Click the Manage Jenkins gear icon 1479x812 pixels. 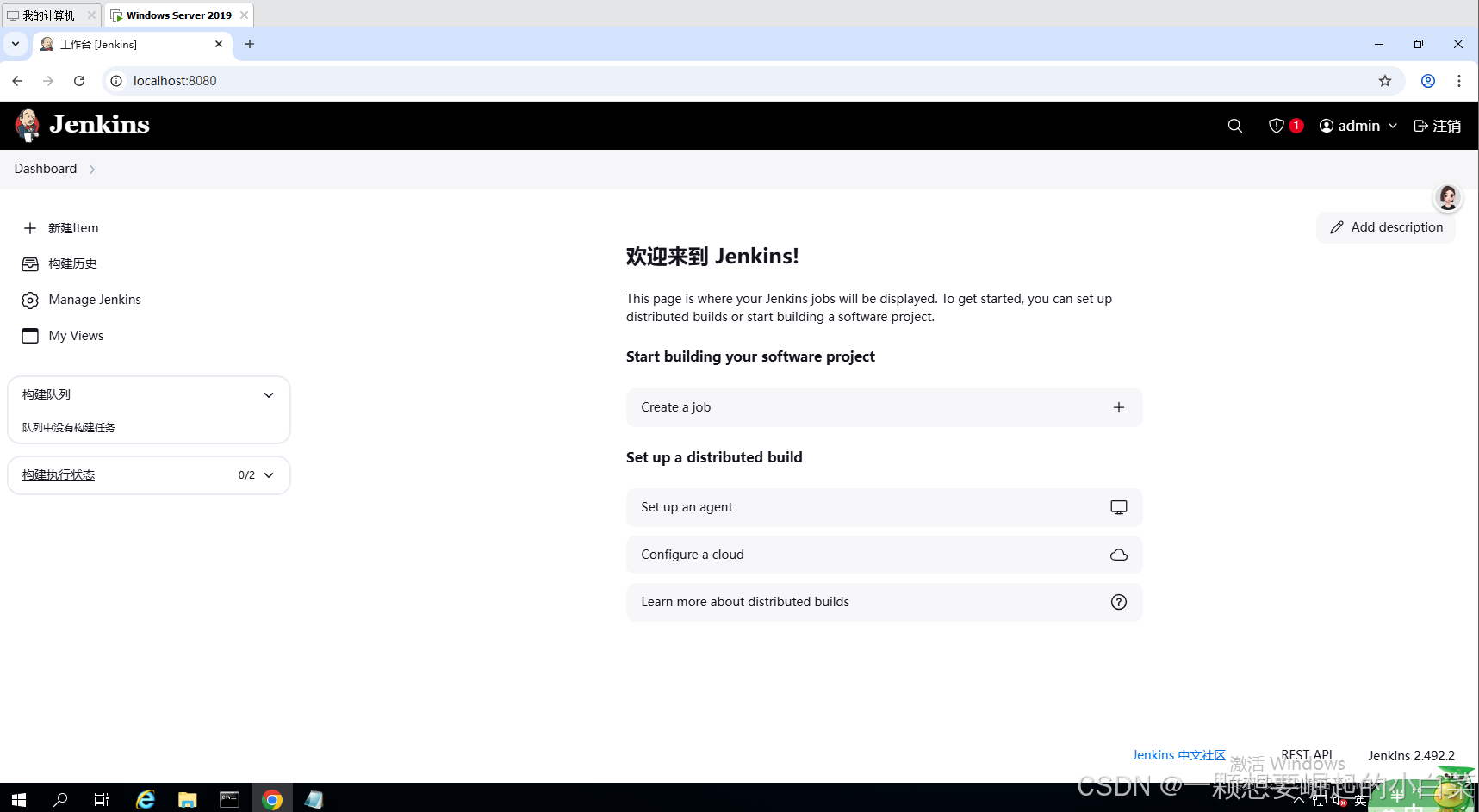pos(30,300)
